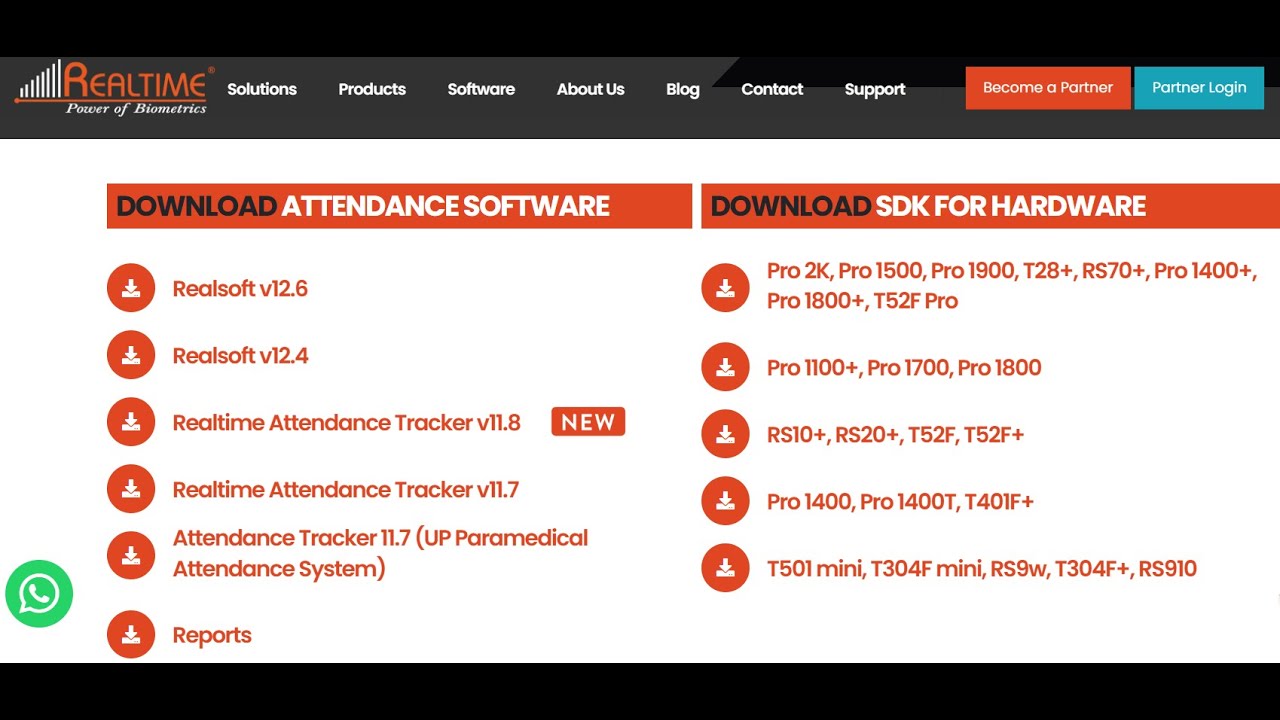Image resolution: width=1280 pixels, height=720 pixels.
Task: Open Pro 2K, Pro 1500 SDK link
Action: (x=1011, y=286)
